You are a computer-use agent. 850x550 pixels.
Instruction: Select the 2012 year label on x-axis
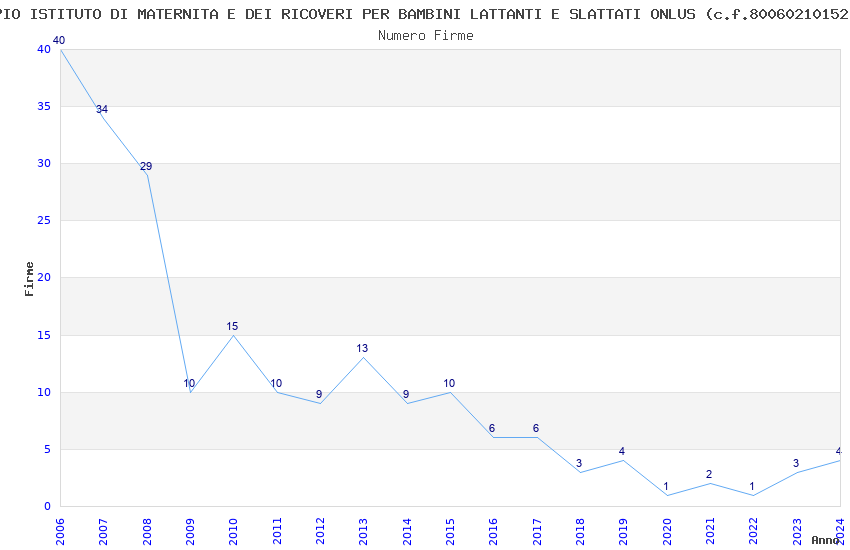coord(320,531)
